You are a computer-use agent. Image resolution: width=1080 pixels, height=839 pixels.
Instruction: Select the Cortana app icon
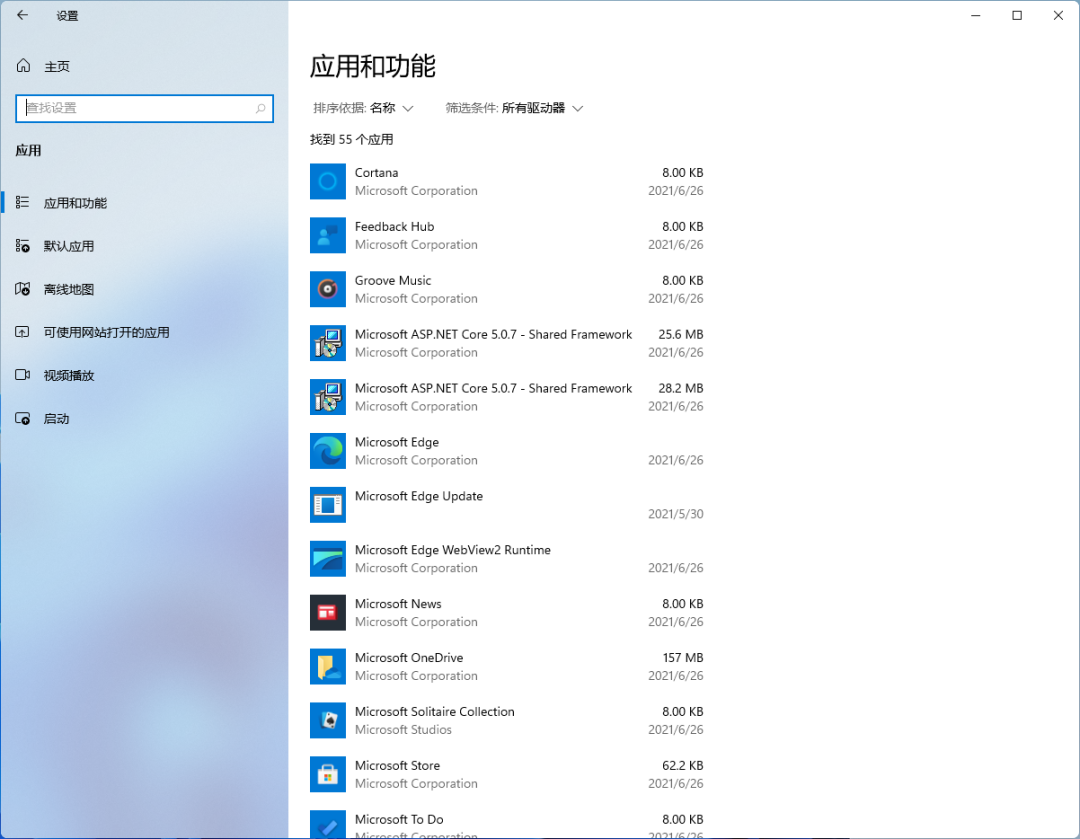point(327,181)
